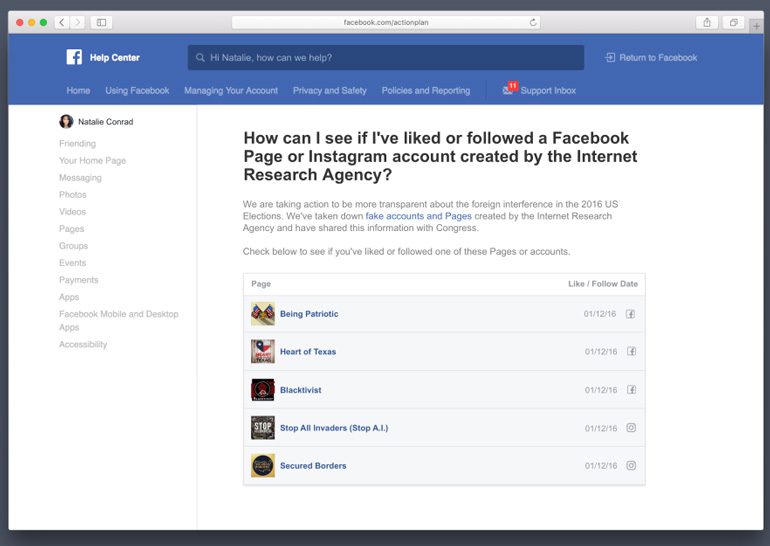Image resolution: width=770 pixels, height=546 pixels.
Task: Open the Policies and Reporting menu
Action: pyautogui.click(x=426, y=90)
